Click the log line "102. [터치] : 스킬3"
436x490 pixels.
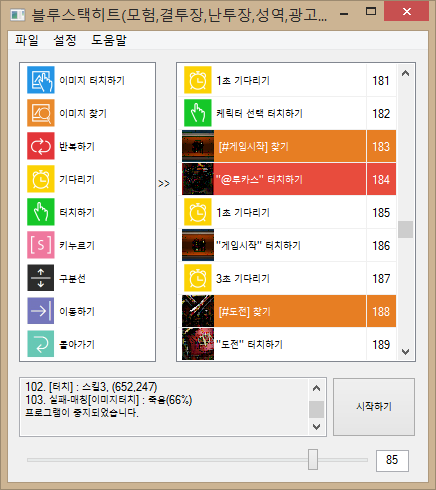pyautogui.click(x=91, y=387)
